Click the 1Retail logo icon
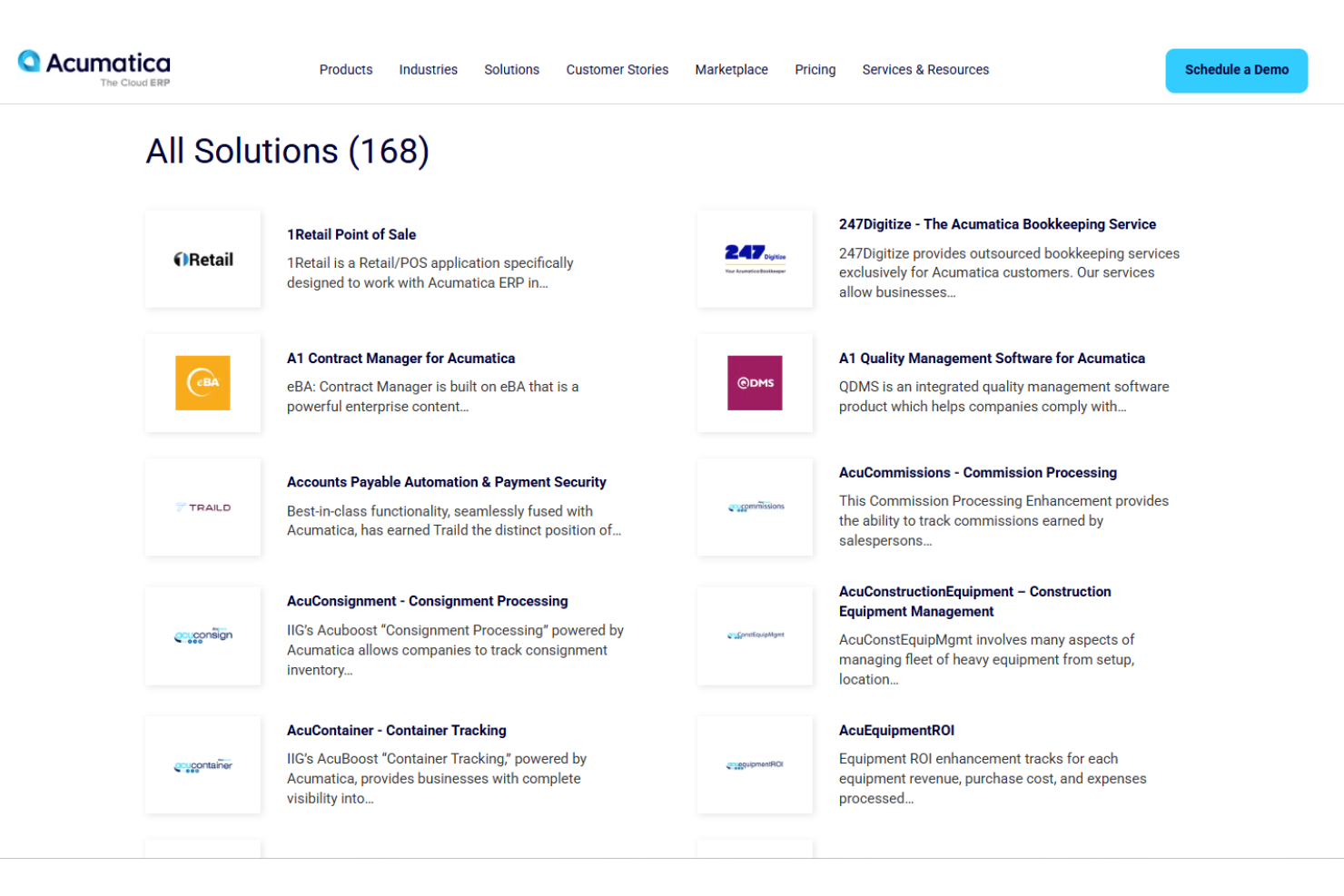This screenshot has height=896, width=1344. (203, 259)
